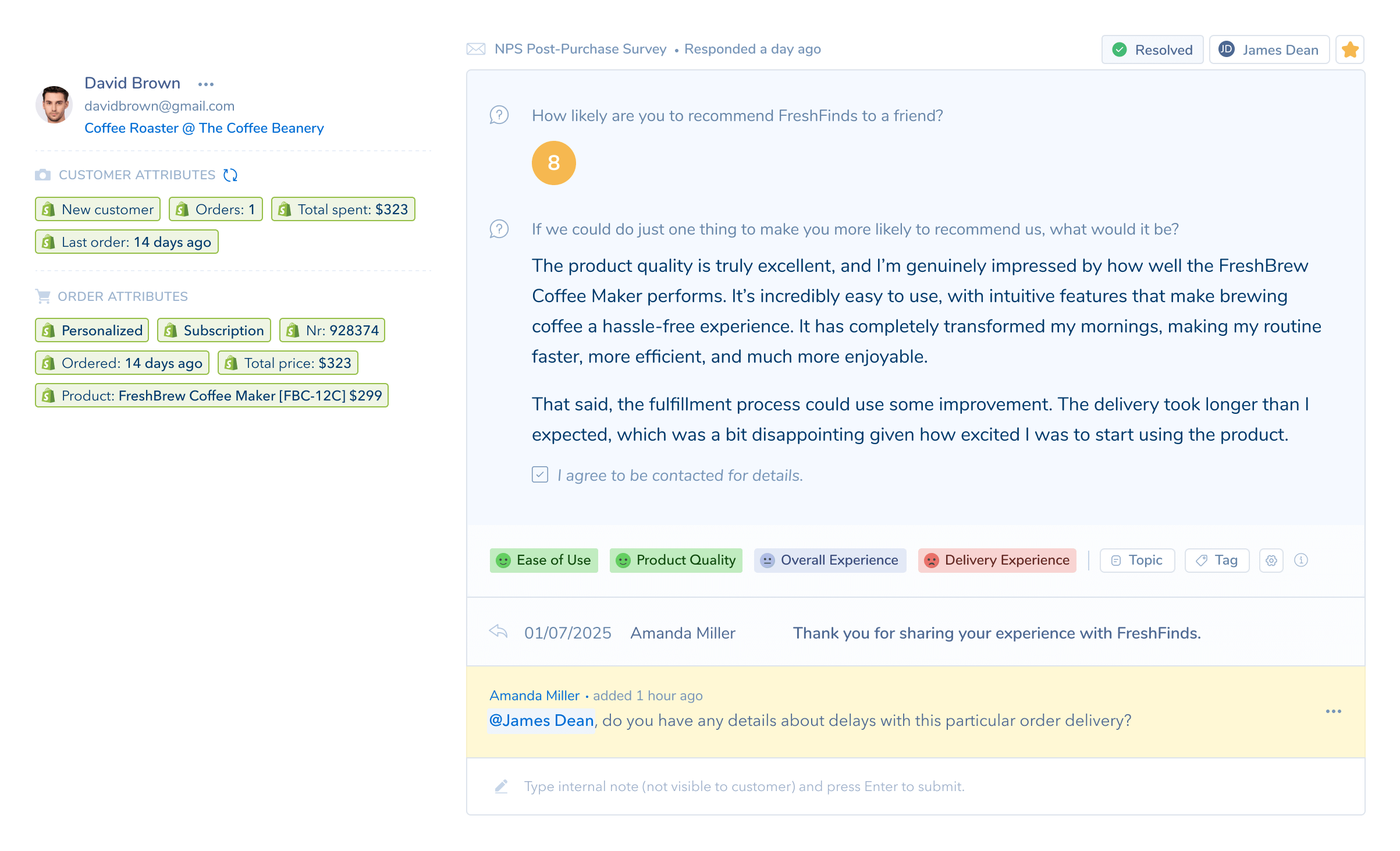The image size is (1400, 851).
Task: Open the James Dean assignee selector
Action: [1269, 49]
